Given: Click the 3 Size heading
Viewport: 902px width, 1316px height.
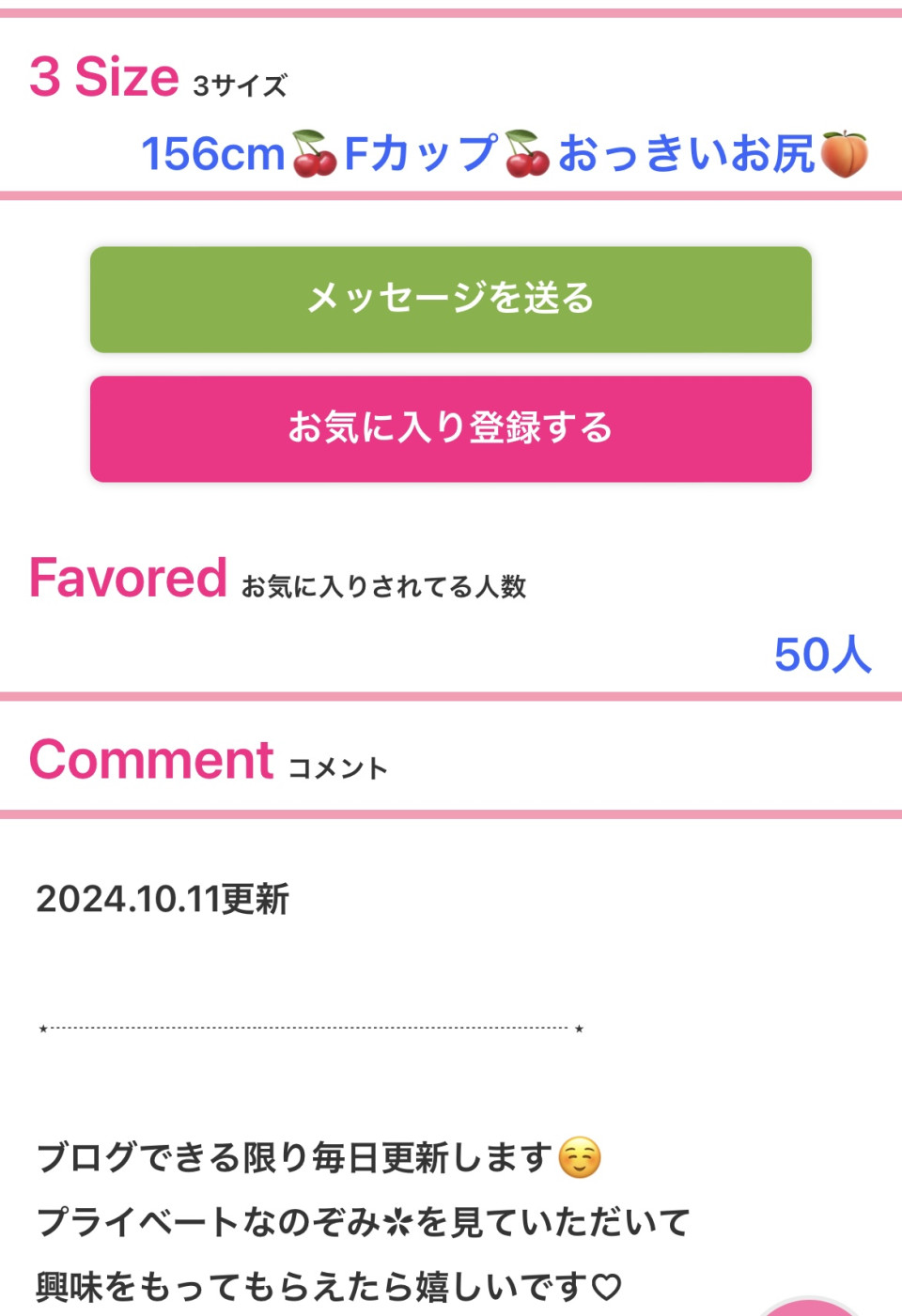Looking at the screenshot, I should 104,77.
